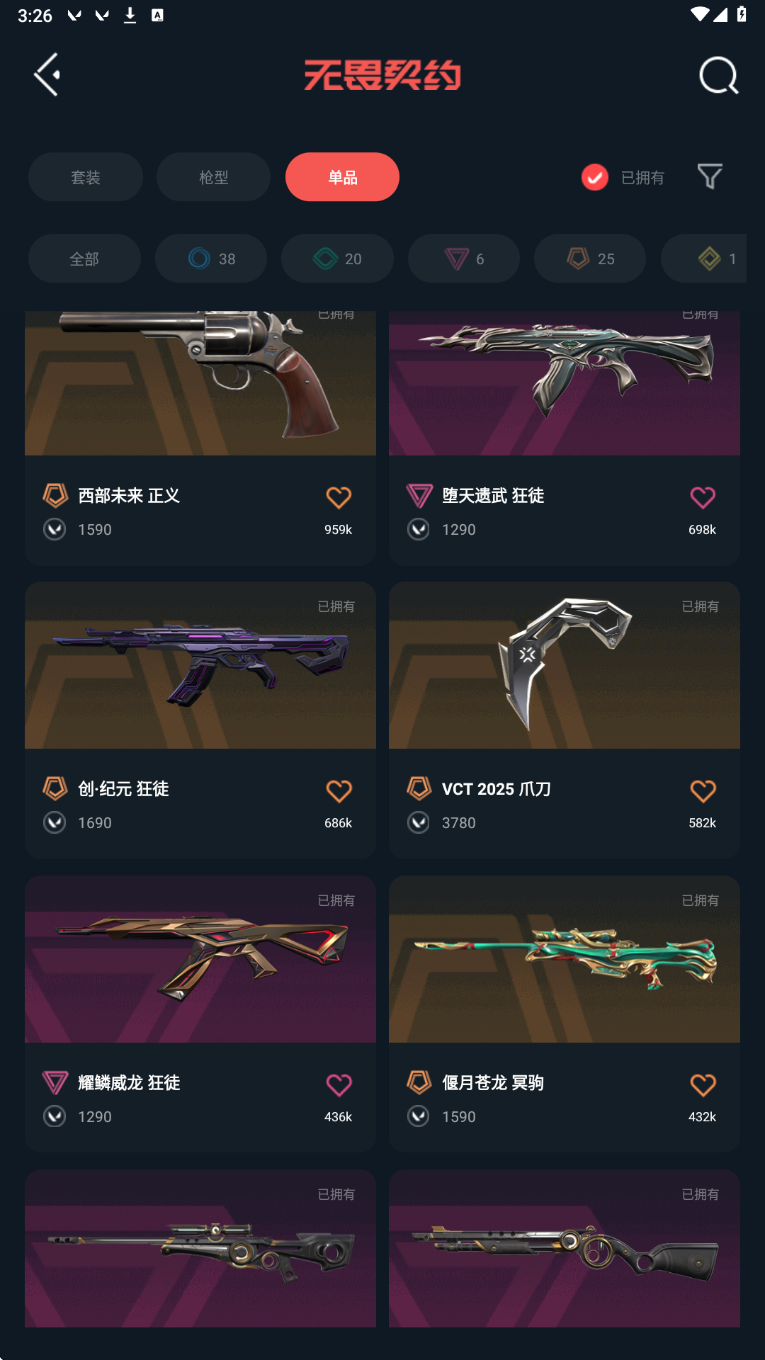
Task: Open 创·纪元 狂徒 rifle image
Action: (x=200, y=665)
